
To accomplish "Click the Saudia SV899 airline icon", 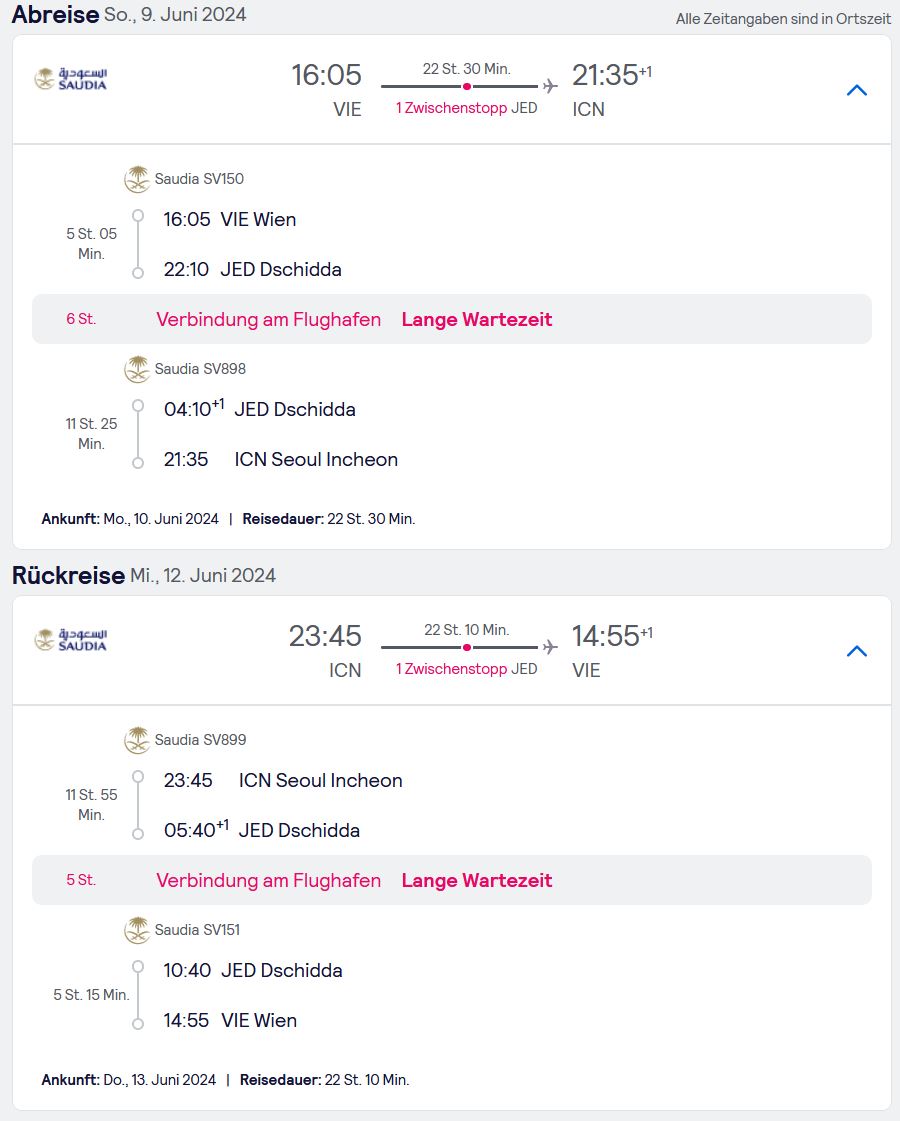I will (x=137, y=741).
